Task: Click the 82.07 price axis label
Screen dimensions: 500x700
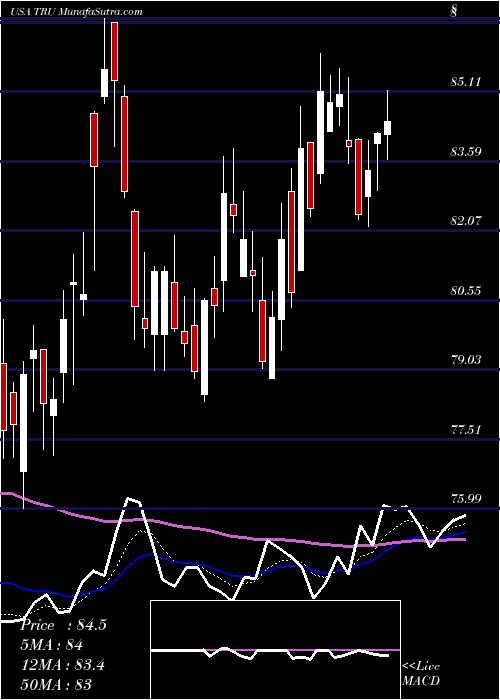Action: pyautogui.click(x=466, y=221)
